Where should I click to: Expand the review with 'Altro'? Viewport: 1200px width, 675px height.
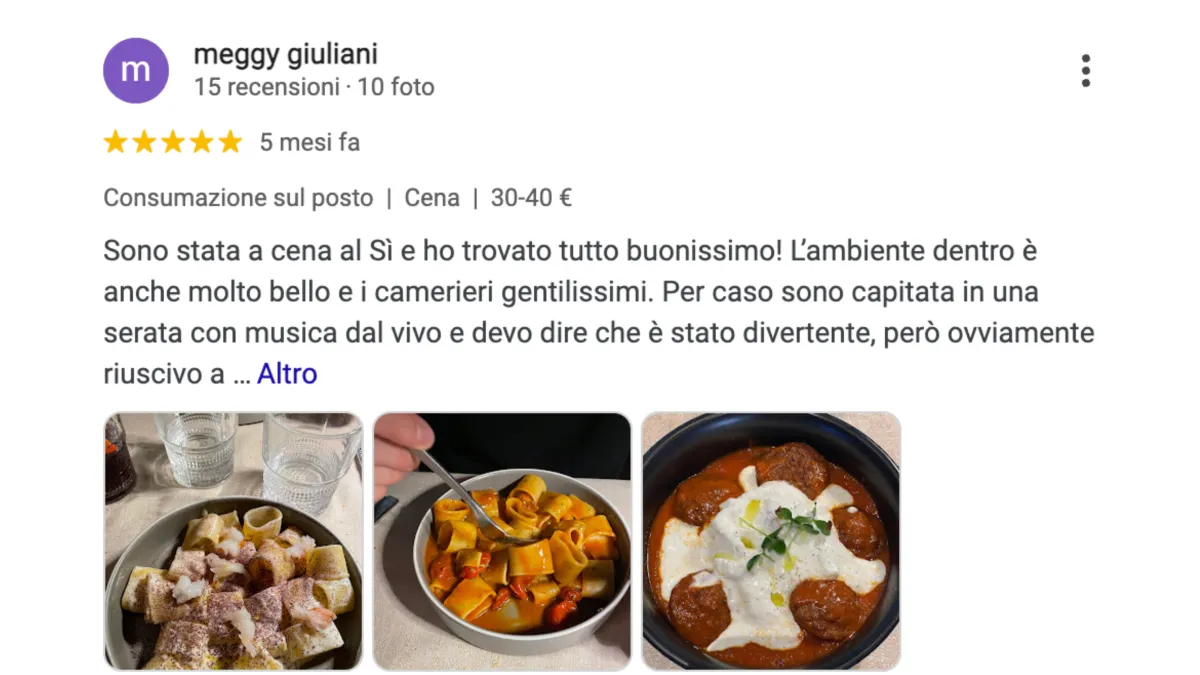287,374
